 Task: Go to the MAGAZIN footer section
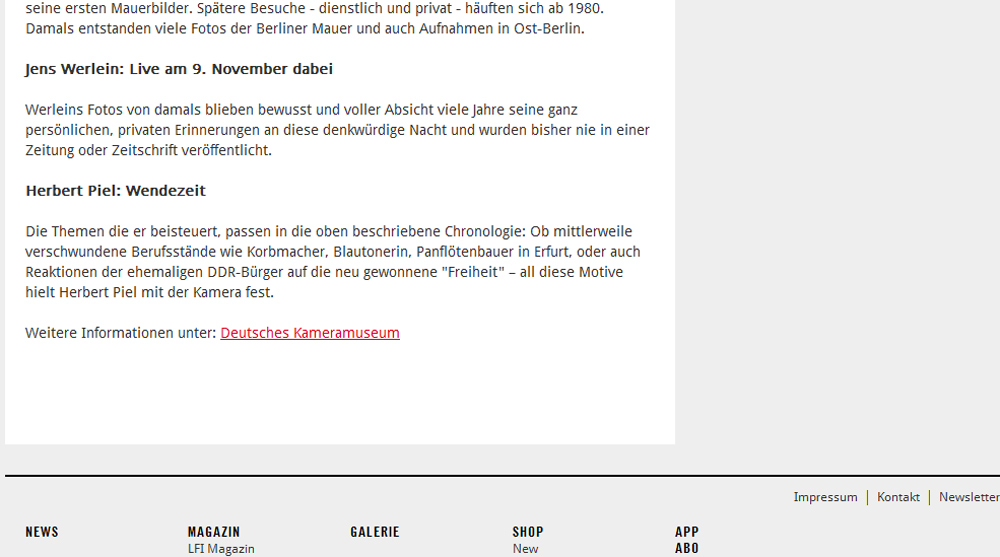(214, 532)
